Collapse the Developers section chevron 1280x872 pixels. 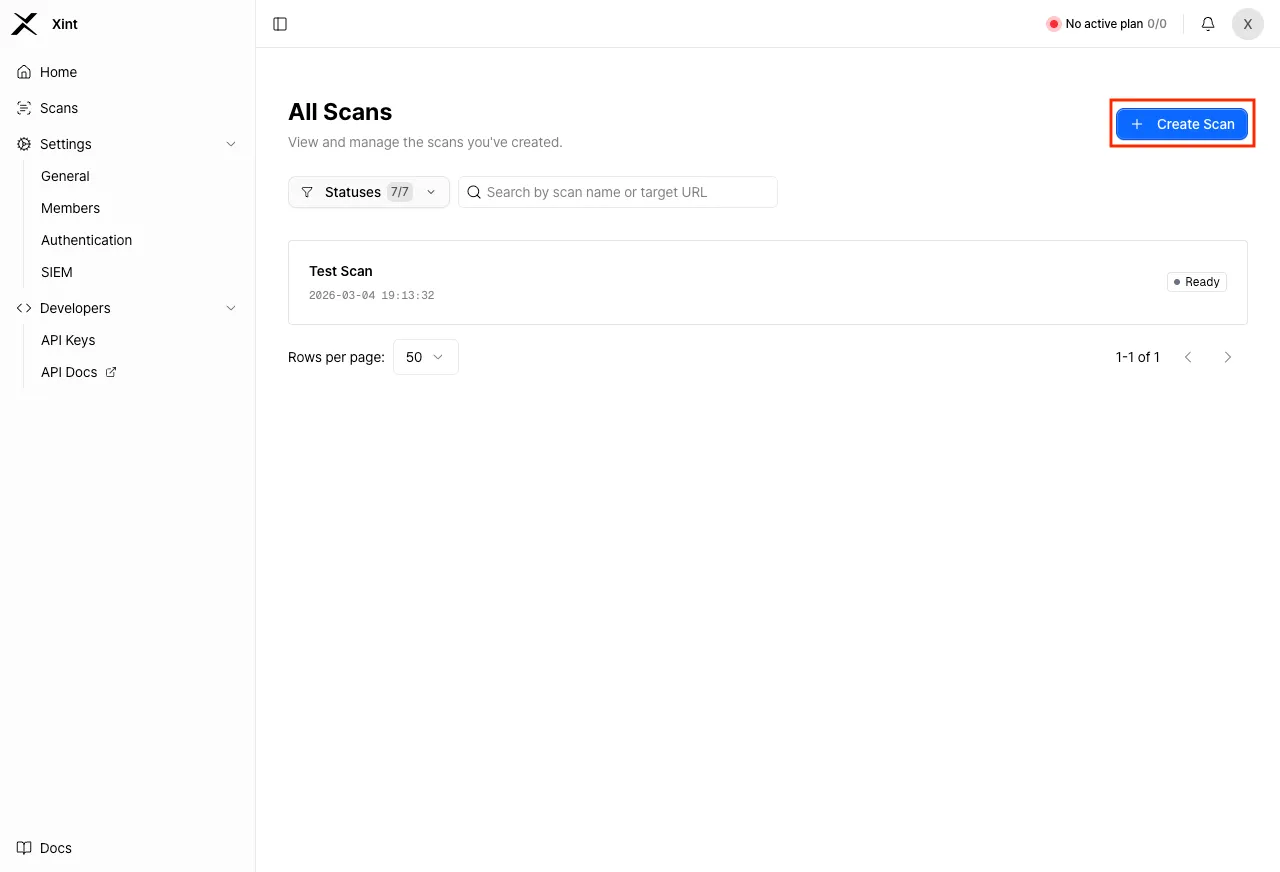click(x=231, y=307)
